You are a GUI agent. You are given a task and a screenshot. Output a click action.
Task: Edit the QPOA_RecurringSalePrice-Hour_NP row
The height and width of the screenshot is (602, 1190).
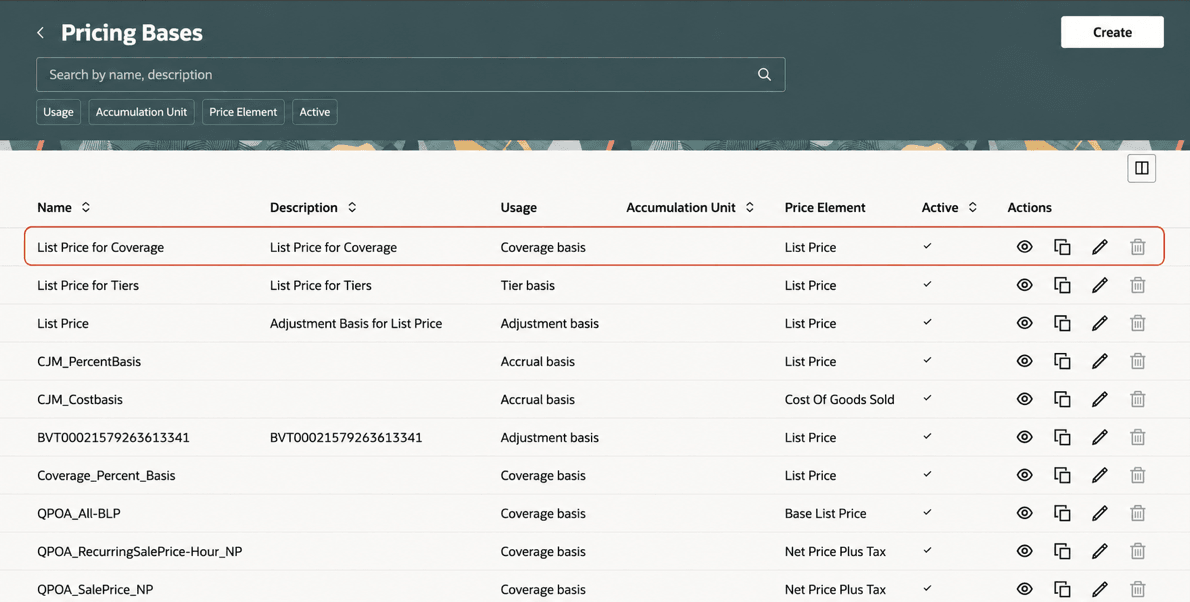1100,551
